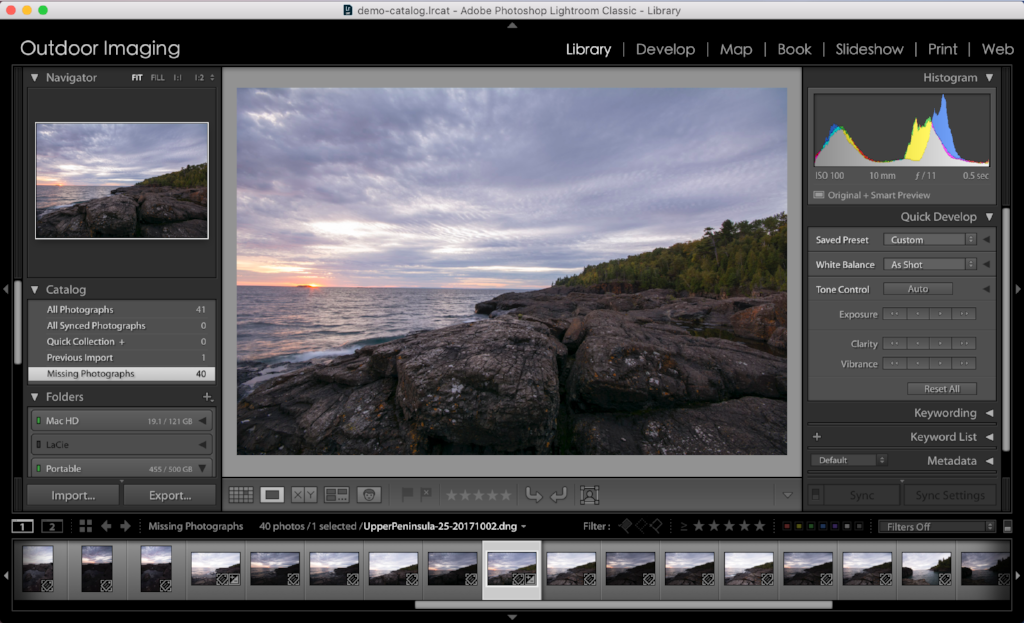
Task: Open People (face) view
Action: click(x=369, y=495)
